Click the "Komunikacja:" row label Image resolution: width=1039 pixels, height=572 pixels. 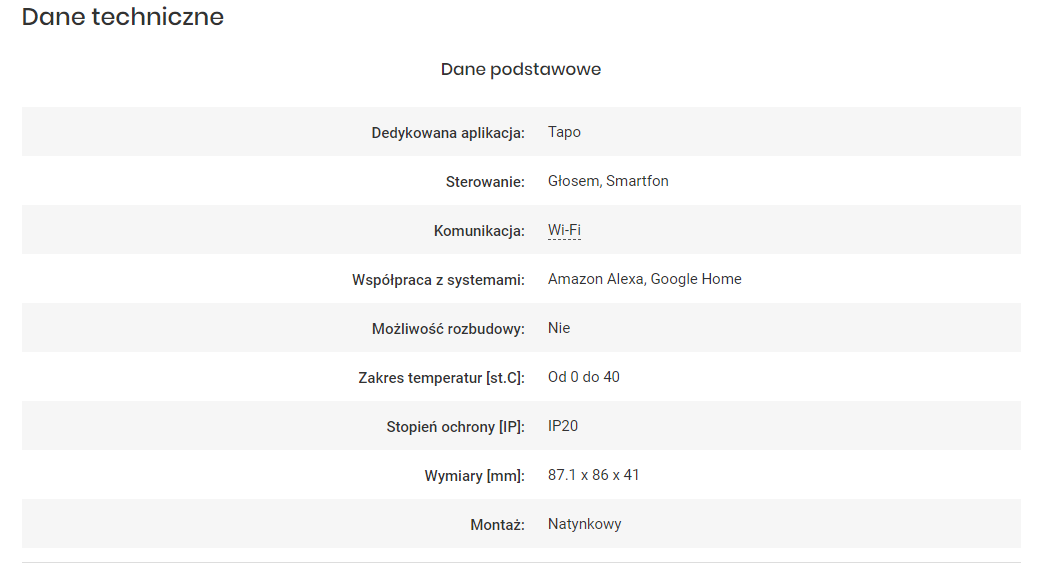tap(479, 231)
